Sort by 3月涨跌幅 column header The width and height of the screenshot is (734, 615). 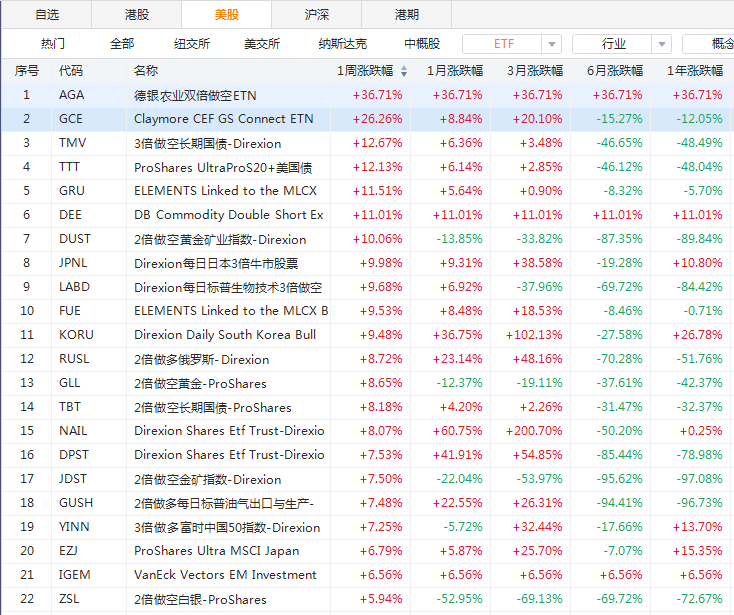535,71
